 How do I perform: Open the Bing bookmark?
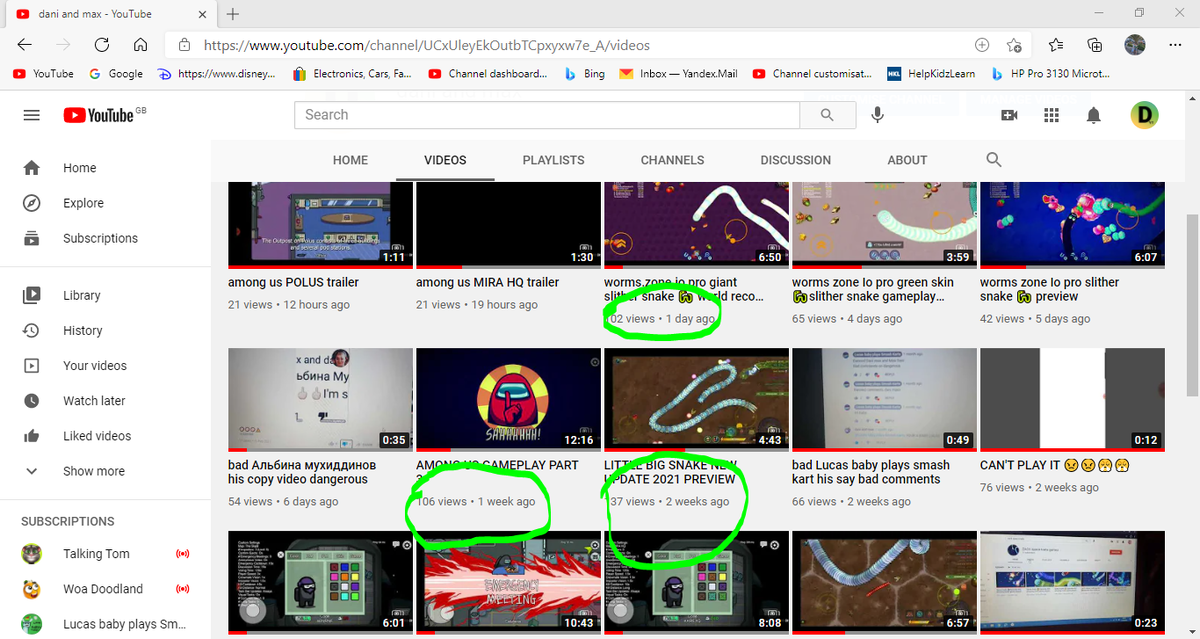tap(584, 74)
